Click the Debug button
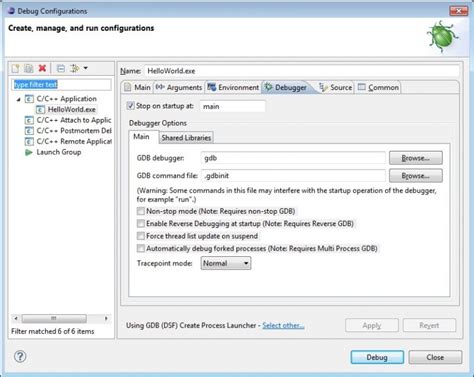The image size is (474, 377). 377,357
